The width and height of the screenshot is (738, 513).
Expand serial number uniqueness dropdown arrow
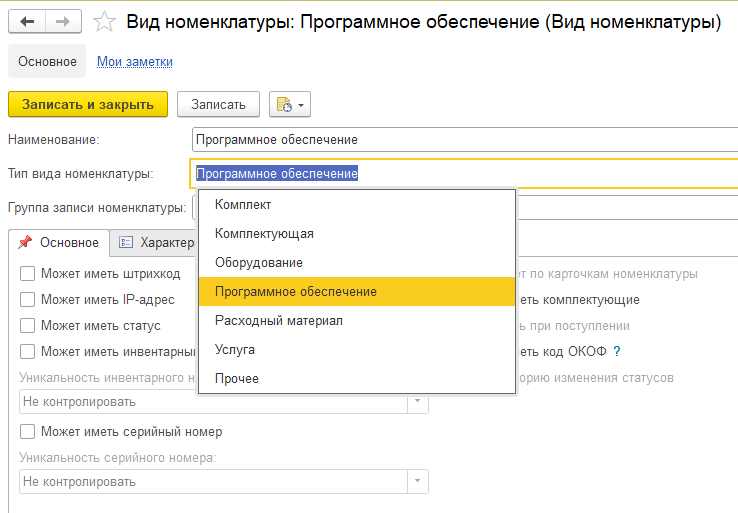point(417,481)
